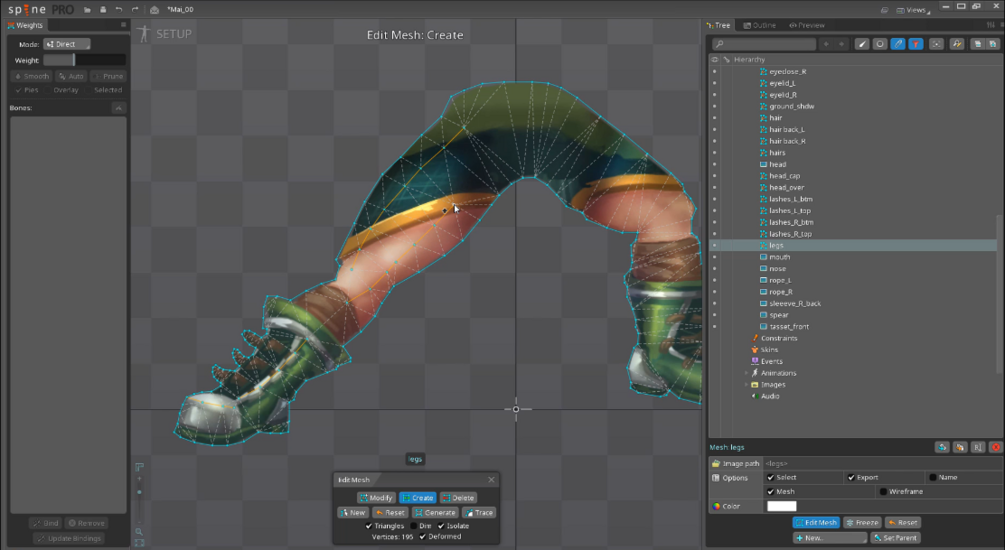Click the white Color swatch

(781, 506)
